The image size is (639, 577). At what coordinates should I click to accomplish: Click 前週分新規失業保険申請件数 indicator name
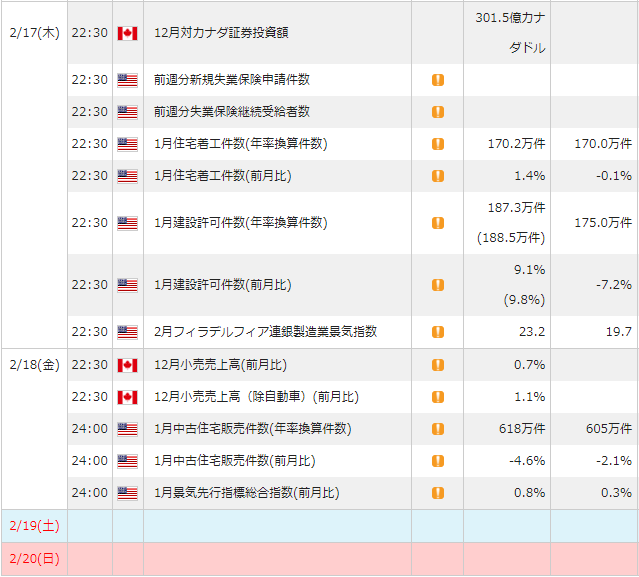(232, 79)
